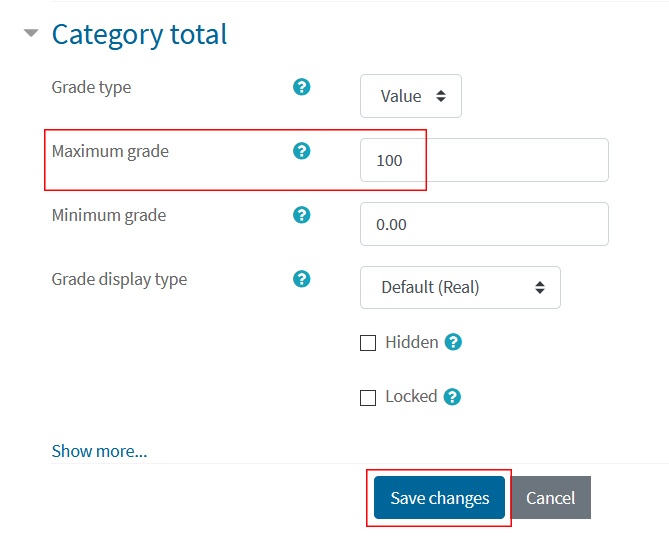Open help icon beside Hidden
This screenshot has width=669, height=539.
(453, 342)
